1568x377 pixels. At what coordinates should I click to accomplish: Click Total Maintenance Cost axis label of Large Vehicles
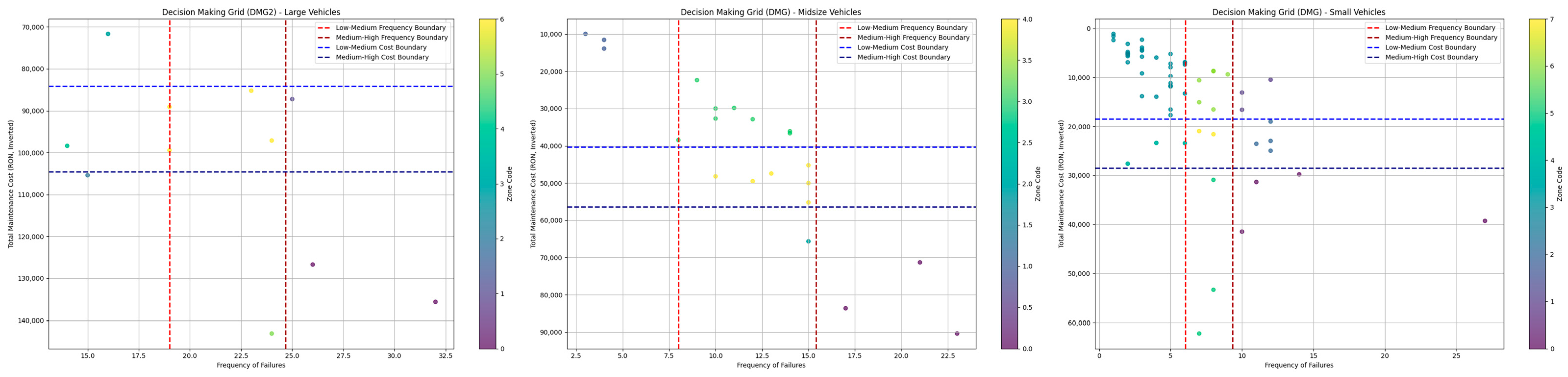(x=11, y=184)
